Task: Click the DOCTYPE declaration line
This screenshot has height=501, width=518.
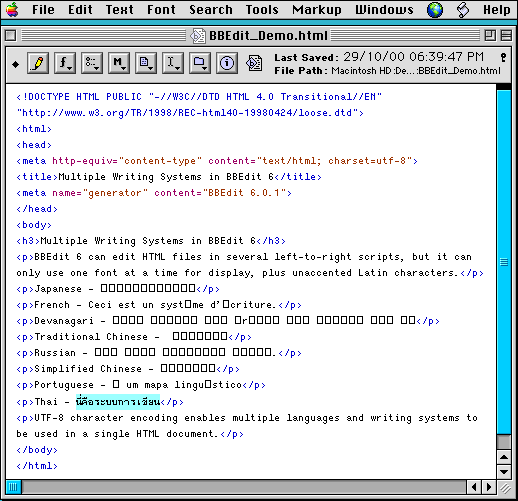Action: pyautogui.click(x=199, y=97)
